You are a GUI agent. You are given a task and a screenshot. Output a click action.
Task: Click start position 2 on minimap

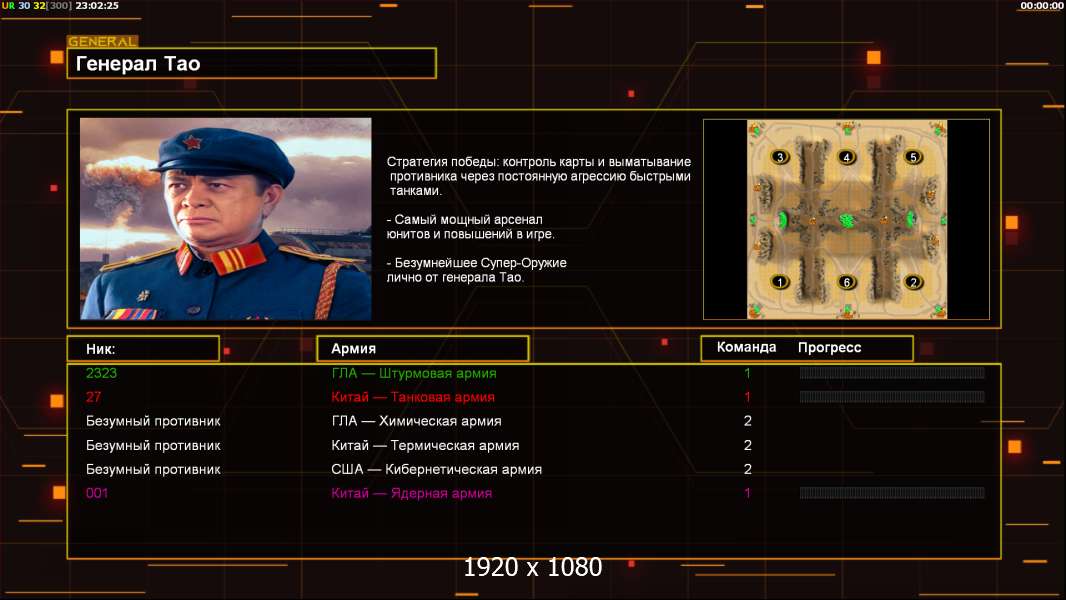click(913, 281)
